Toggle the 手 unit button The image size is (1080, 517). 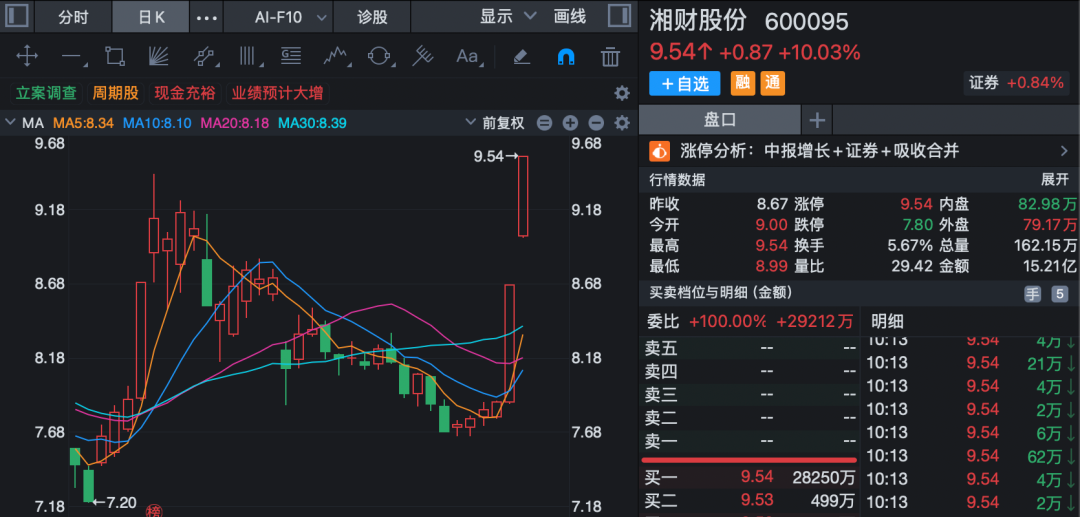(x=1032, y=294)
